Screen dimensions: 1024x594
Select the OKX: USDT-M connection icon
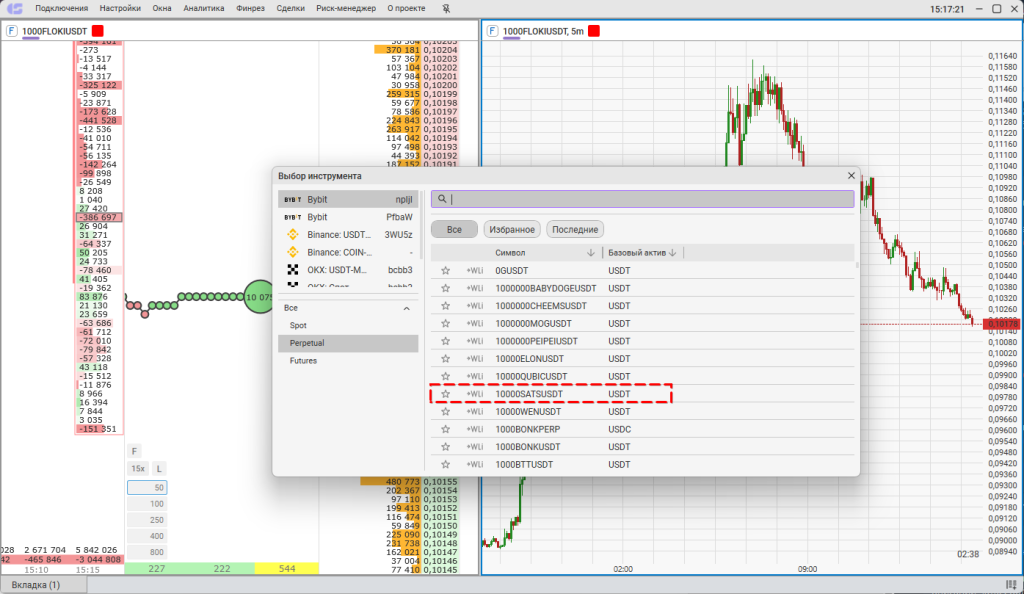pos(294,270)
